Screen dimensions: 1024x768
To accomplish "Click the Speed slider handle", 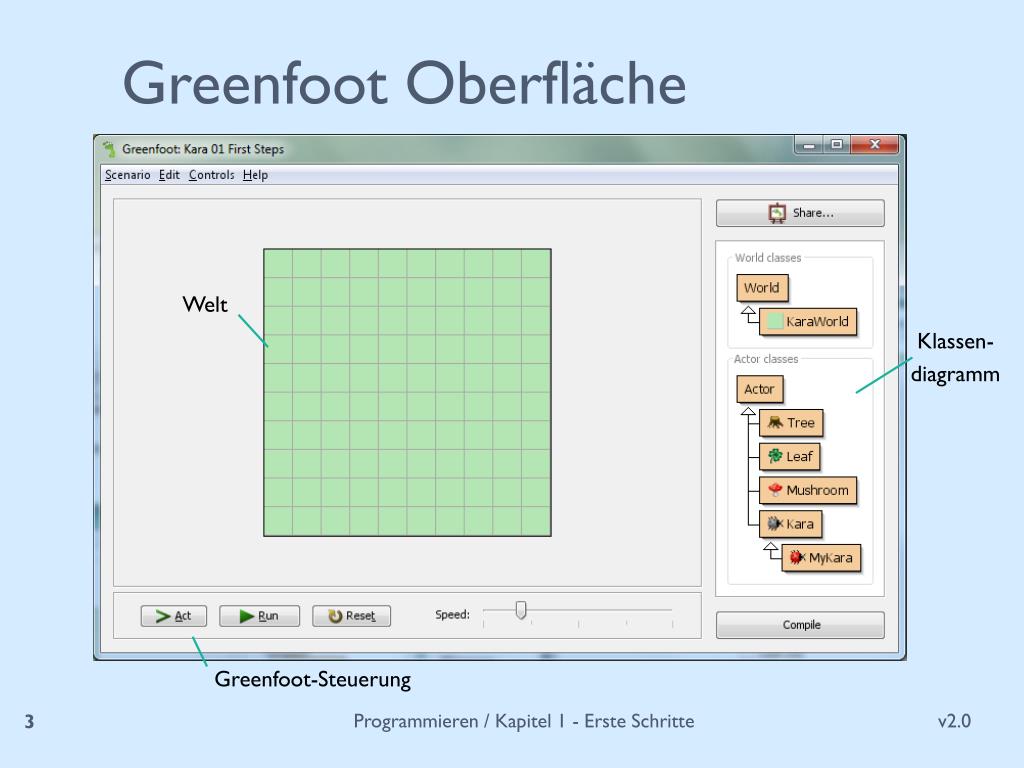I will point(520,610).
